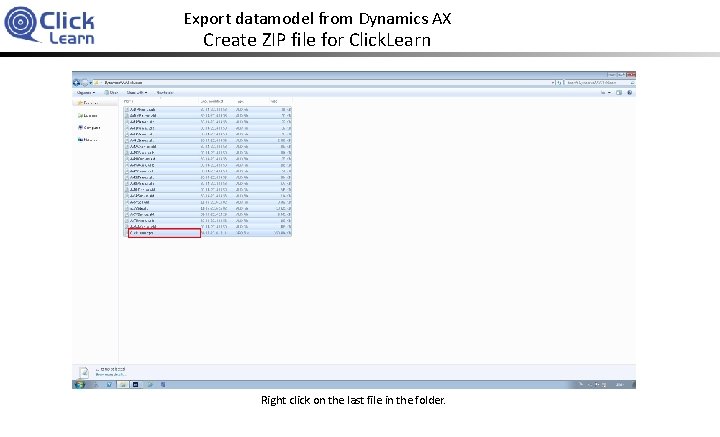Viewport: 720px width, 437px height.
Task: Click the Explorer search box
Action: (x=599, y=83)
